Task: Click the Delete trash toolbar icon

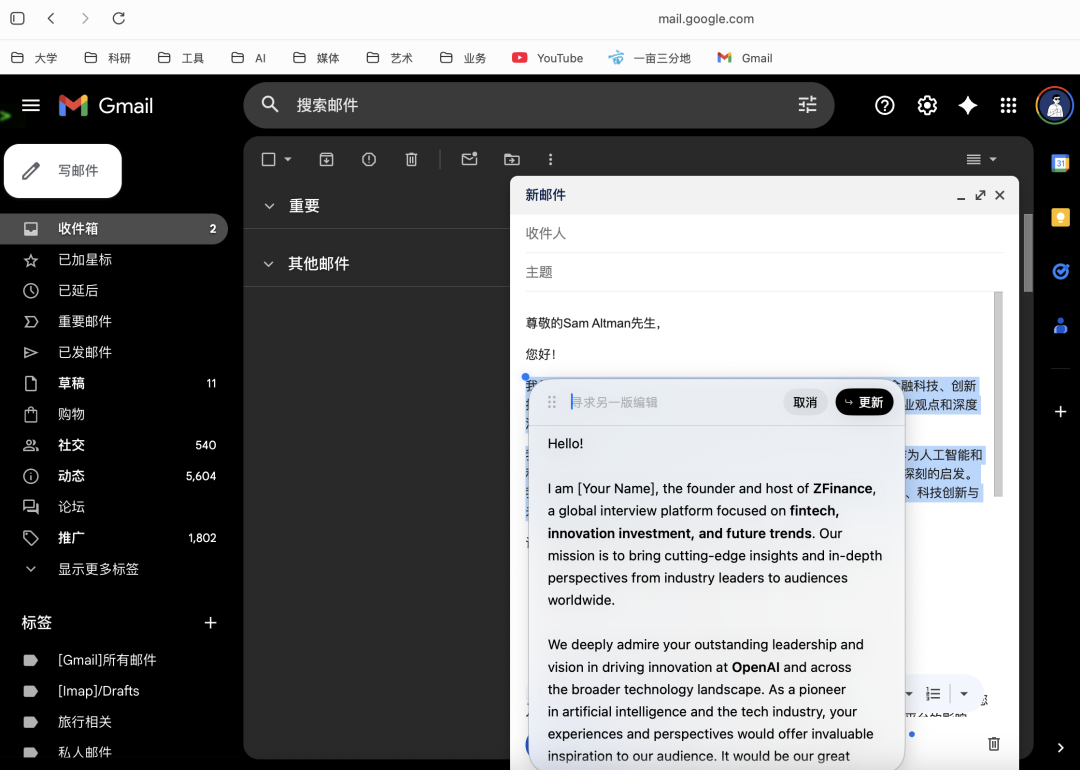Action: 411,159
